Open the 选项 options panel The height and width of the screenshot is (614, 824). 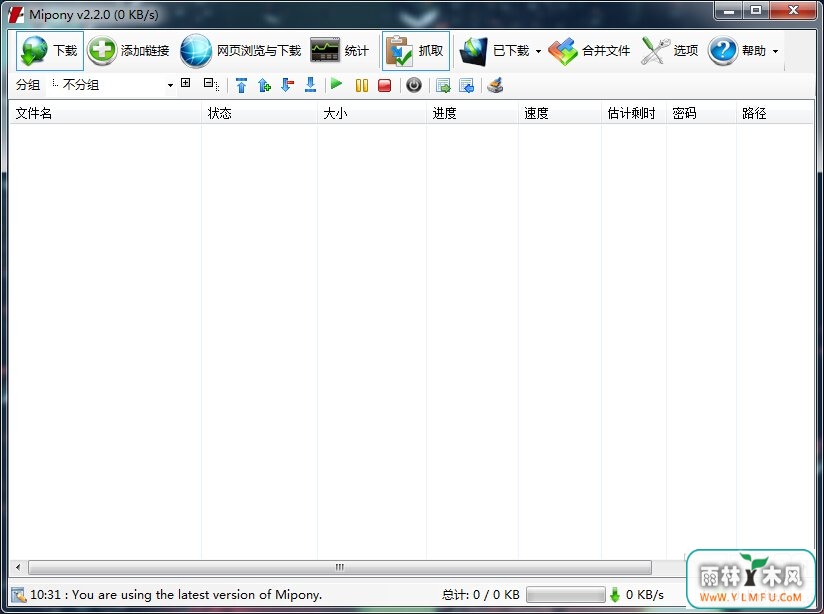click(670, 51)
